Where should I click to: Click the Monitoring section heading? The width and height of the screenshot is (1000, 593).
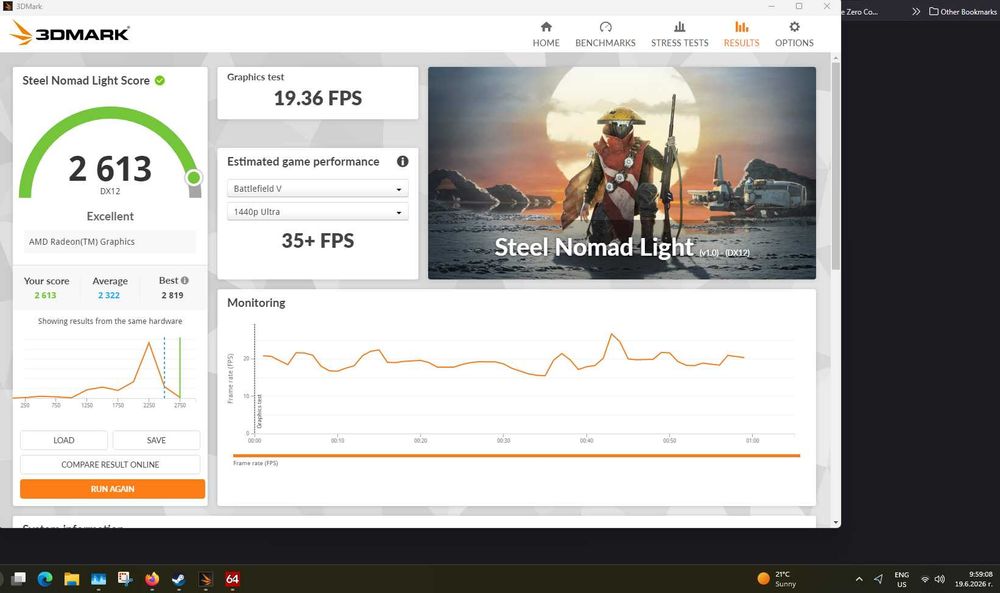click(x=256, y=303)
